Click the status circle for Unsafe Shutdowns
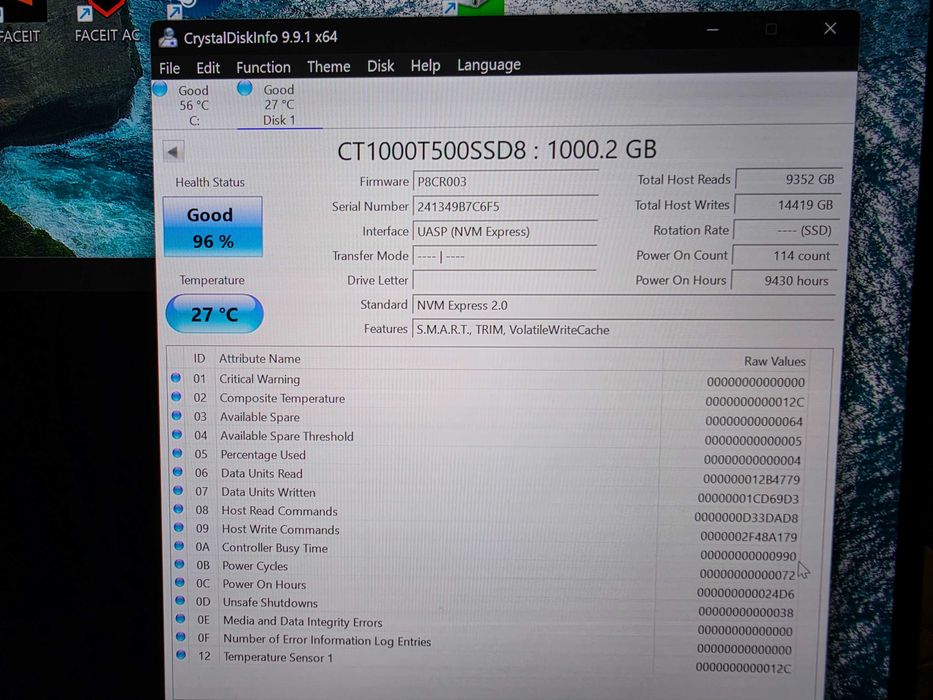This screenshot has height=700, width=933. click(180, 600)
